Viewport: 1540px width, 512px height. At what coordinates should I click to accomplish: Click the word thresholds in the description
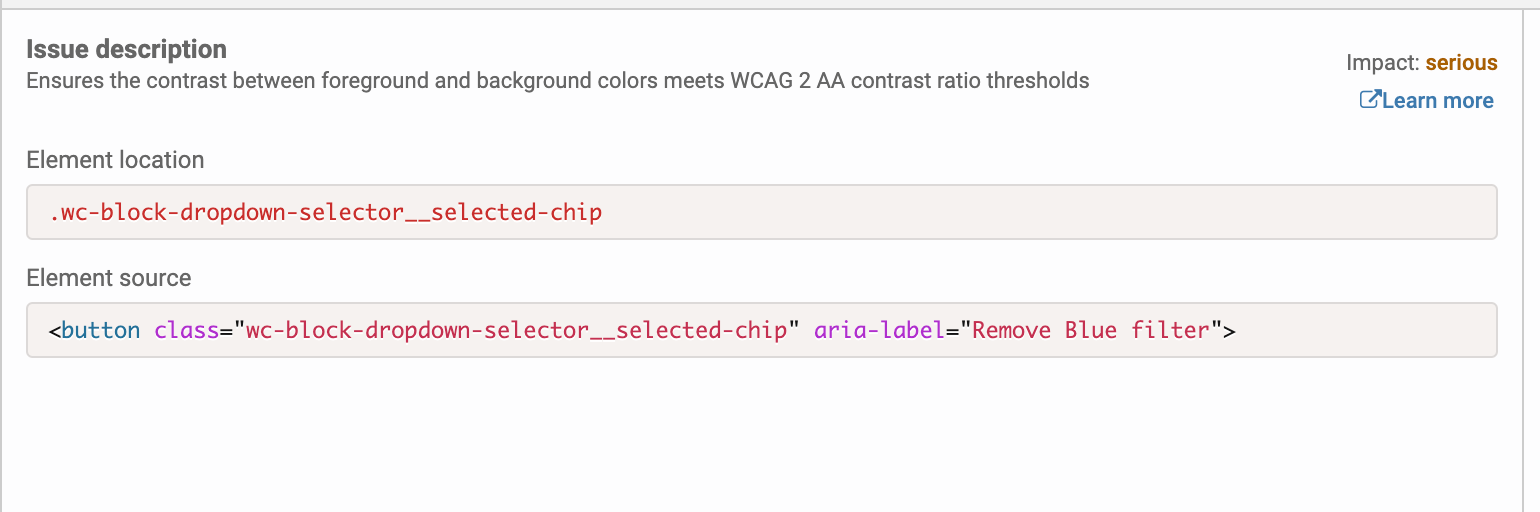[x=1038, y=80]
